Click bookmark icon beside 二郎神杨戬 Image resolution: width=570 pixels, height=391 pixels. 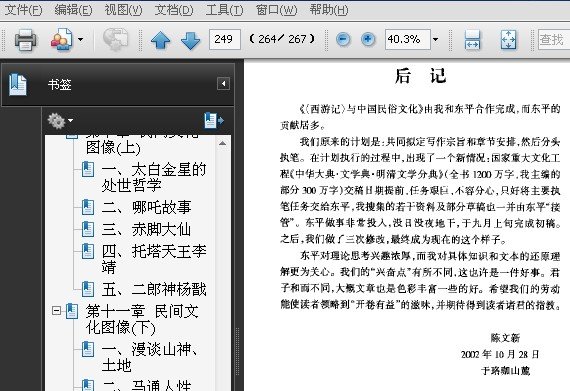point(88,289)
